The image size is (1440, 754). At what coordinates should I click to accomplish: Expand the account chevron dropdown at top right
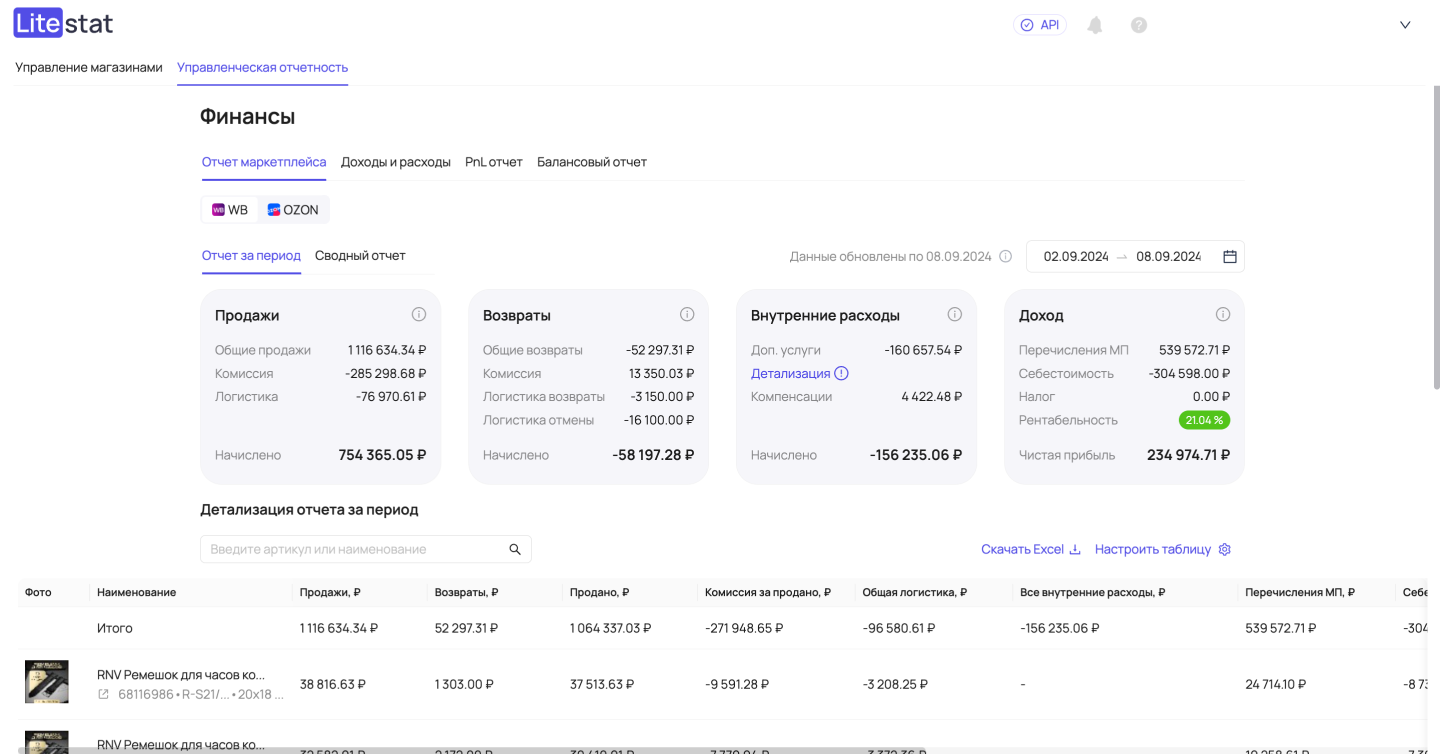pos(1405,25)
